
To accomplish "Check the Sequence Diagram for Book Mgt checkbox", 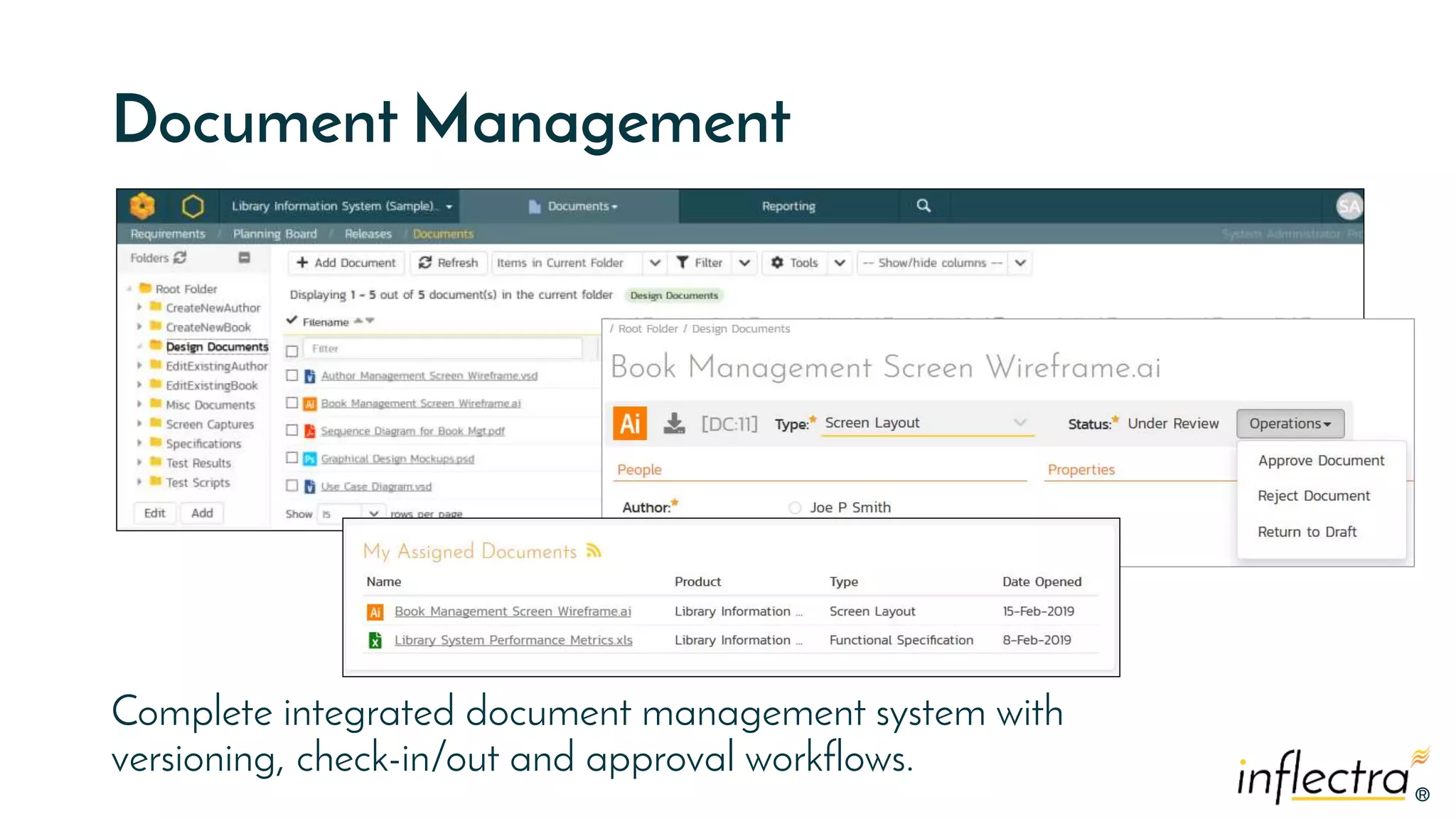I will click(291, 430).
